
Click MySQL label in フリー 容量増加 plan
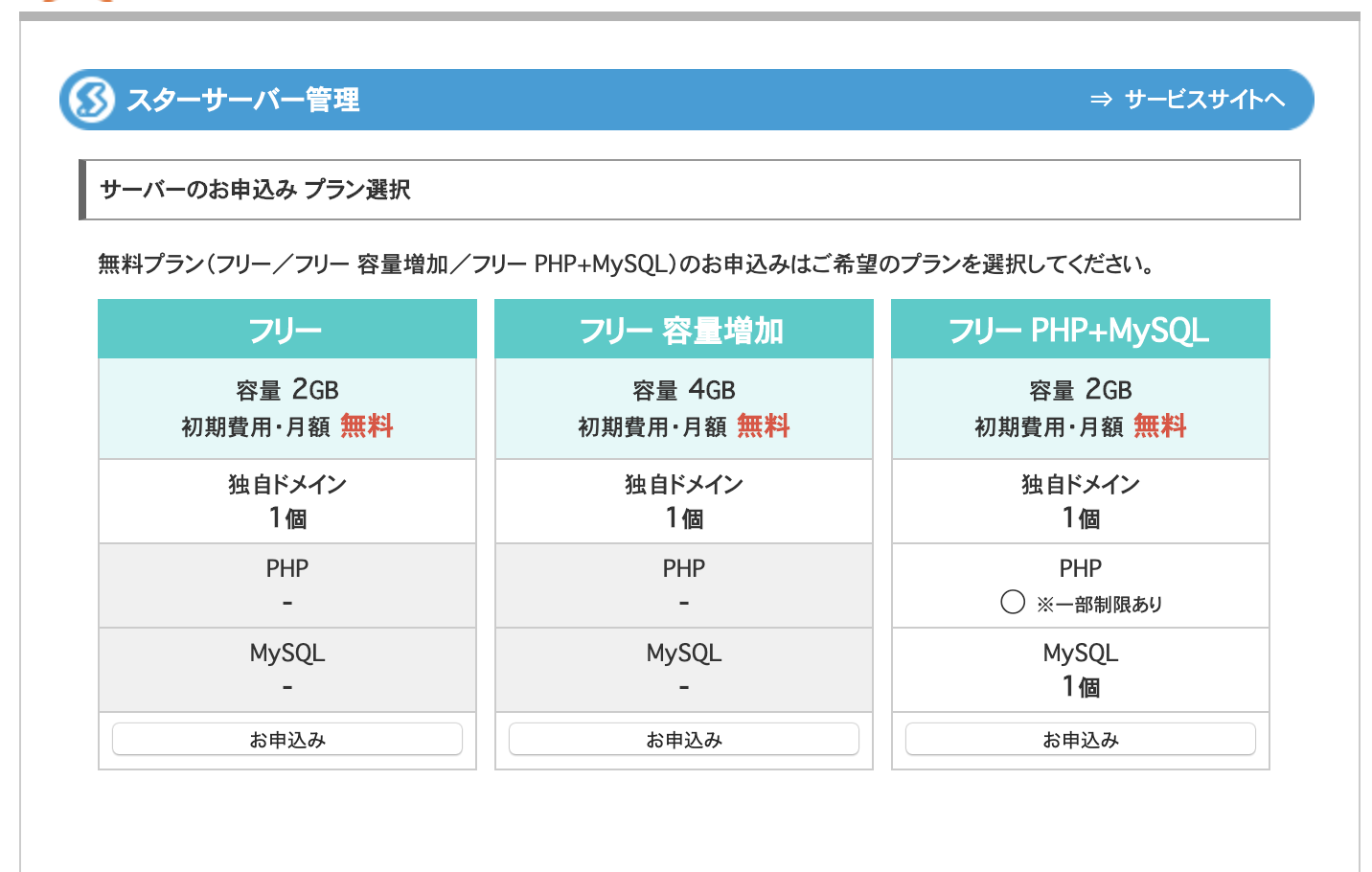684,654
